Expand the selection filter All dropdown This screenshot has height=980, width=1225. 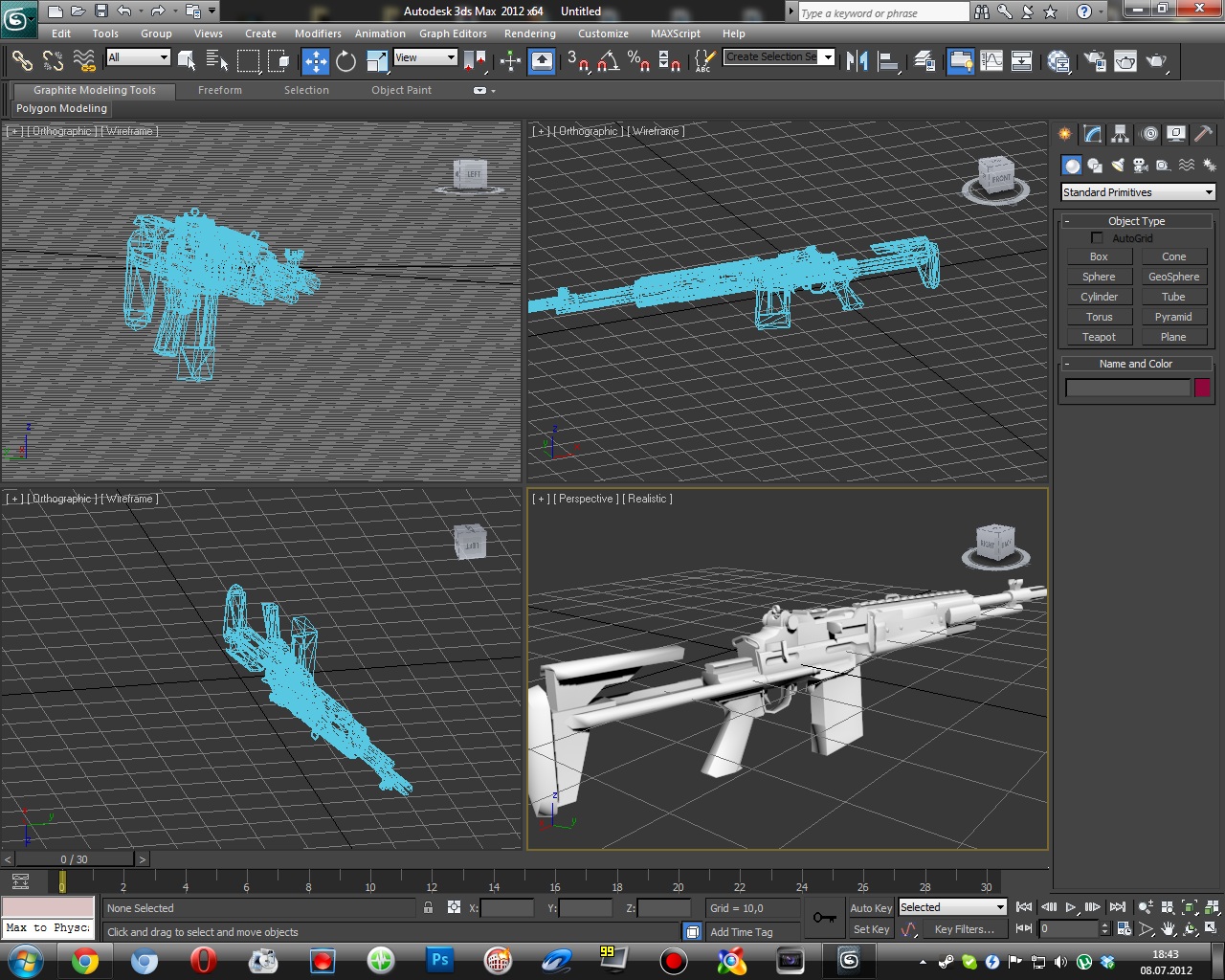pos(139,57)
